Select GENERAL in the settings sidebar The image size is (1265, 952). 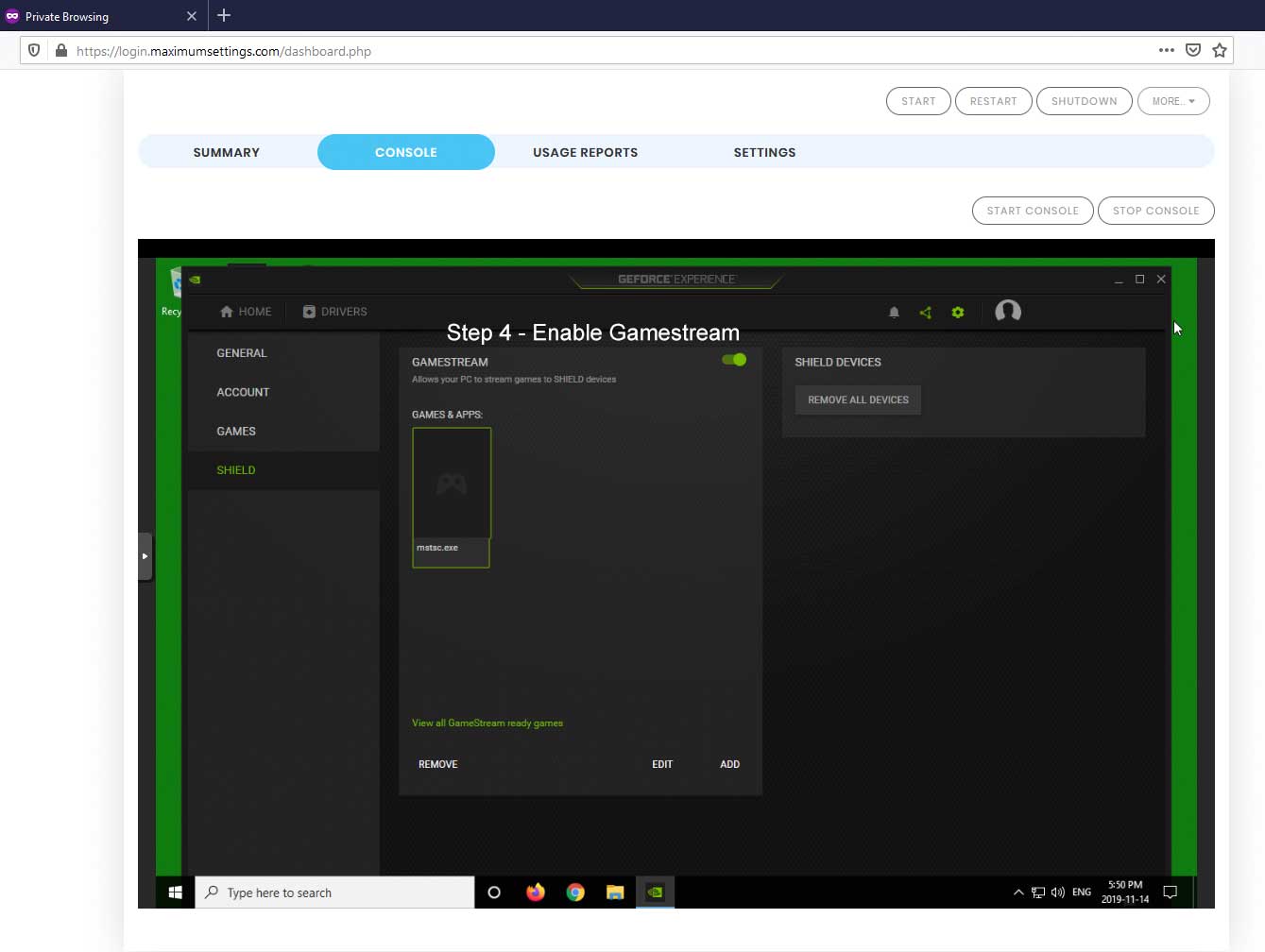(x=242, y=353)
